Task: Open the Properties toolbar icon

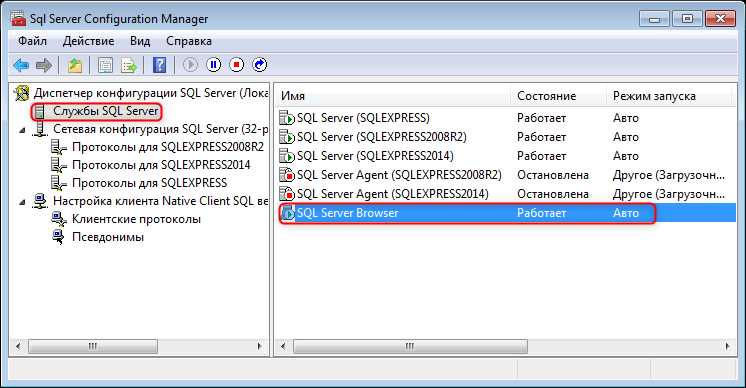Action: pos(105,65)
